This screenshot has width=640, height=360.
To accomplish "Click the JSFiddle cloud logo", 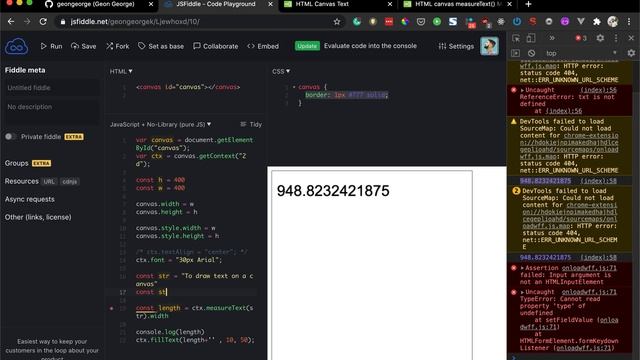I will 16,47.
